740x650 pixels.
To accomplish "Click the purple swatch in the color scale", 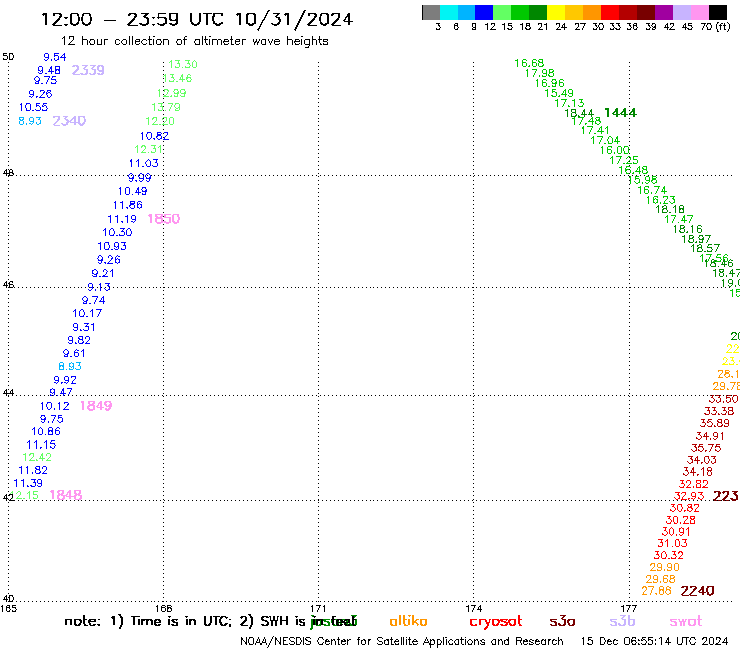I will [x=663, y=12].
